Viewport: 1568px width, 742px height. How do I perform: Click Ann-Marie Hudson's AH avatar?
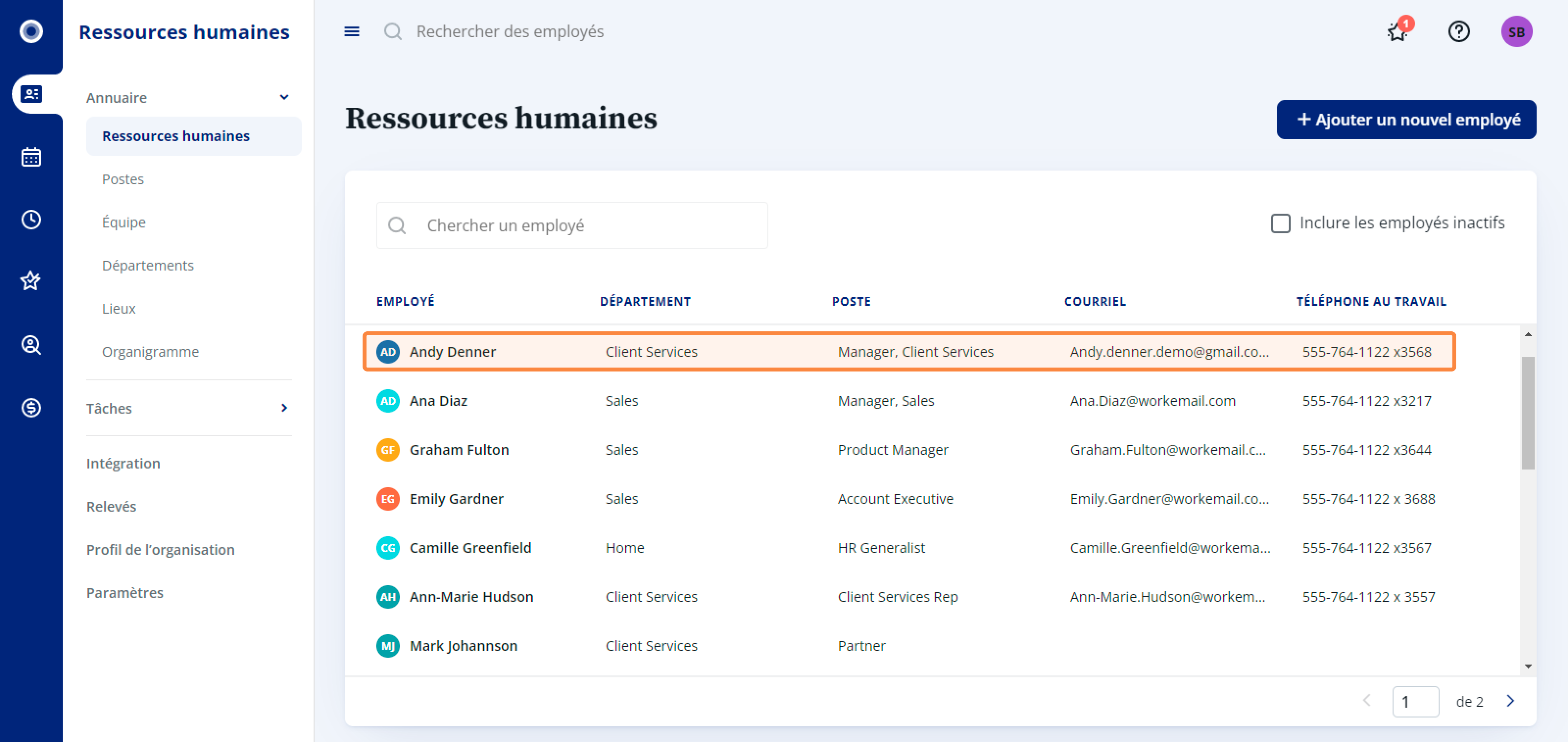388,597
